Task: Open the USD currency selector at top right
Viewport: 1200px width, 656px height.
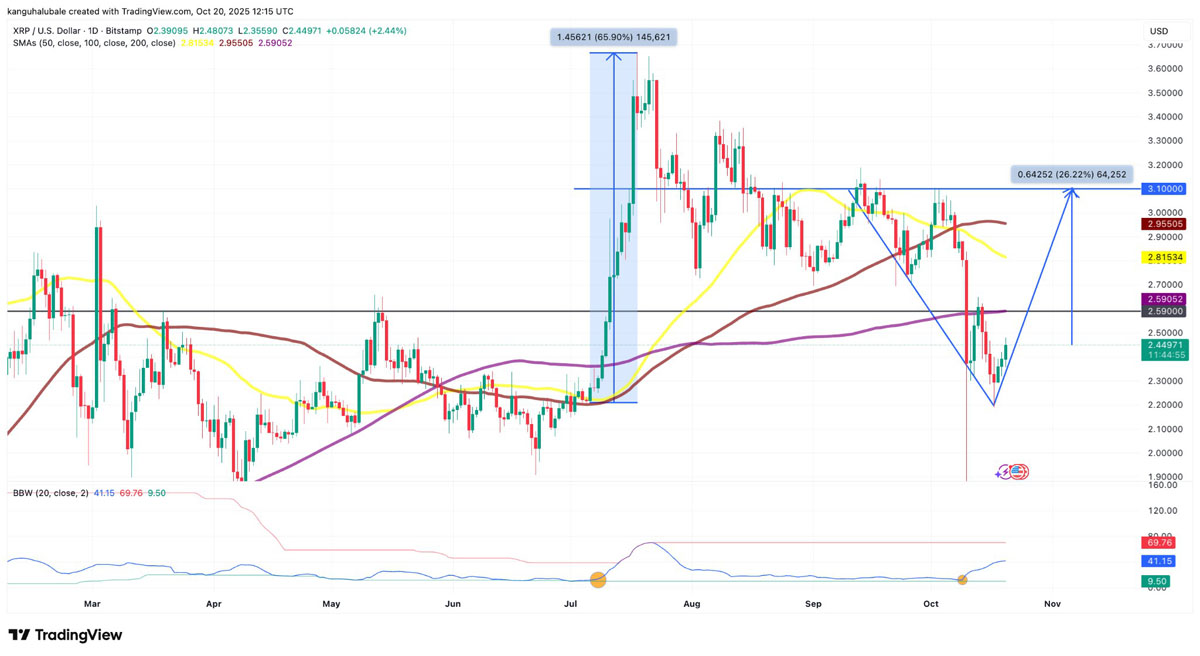Action: coord(1161,31)
